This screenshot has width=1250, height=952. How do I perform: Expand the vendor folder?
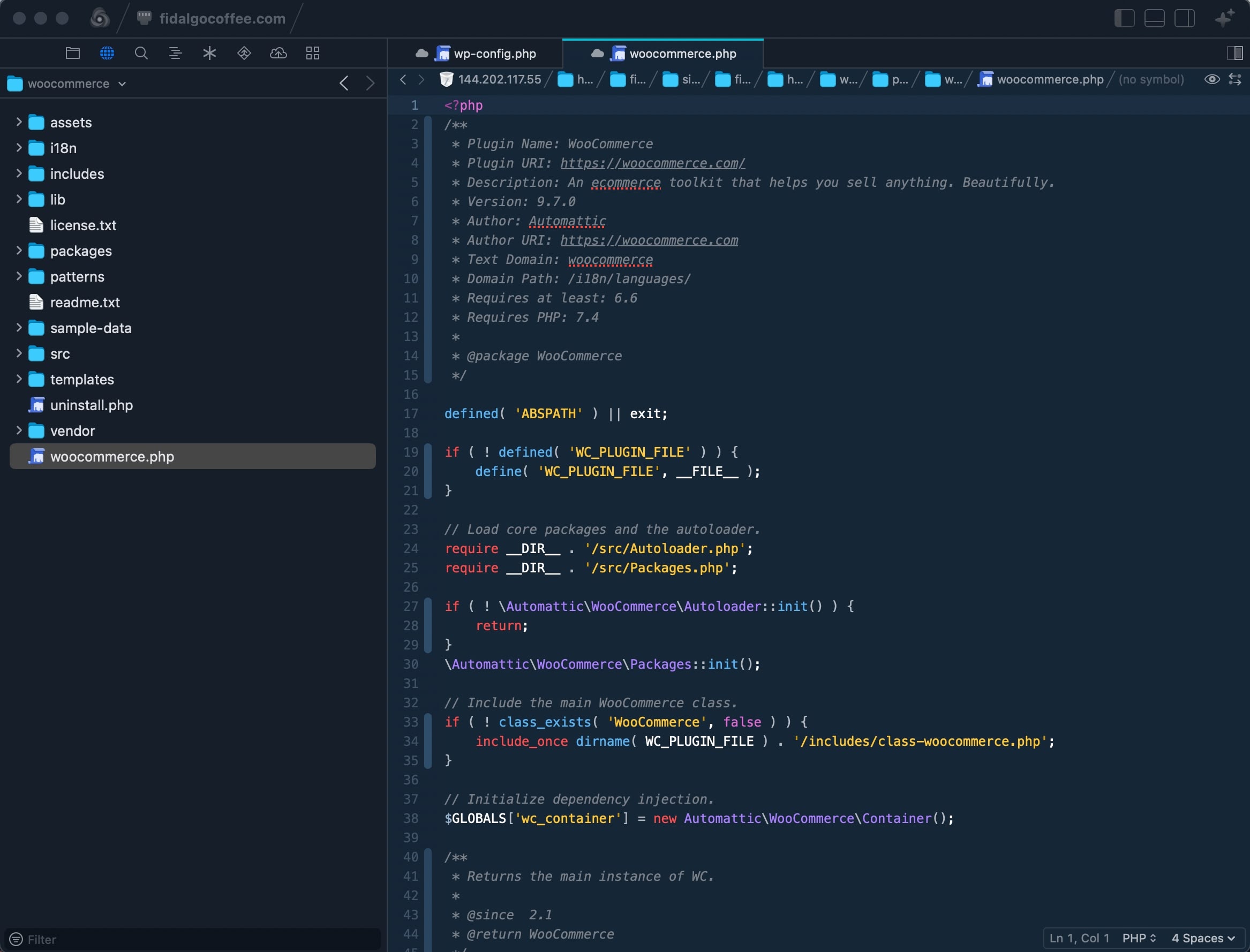click(x=19, y=430)
